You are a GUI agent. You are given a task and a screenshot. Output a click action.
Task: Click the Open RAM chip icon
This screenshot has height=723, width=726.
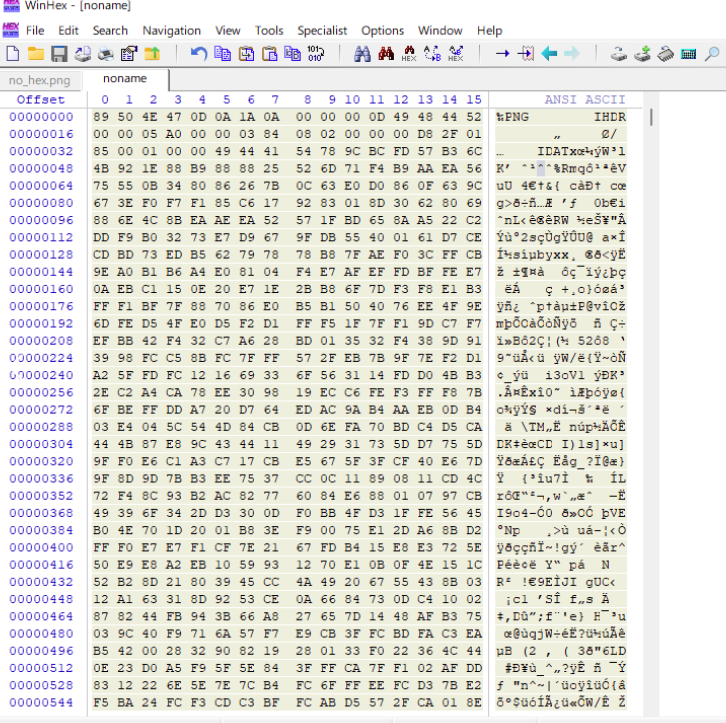coord(665,53)
